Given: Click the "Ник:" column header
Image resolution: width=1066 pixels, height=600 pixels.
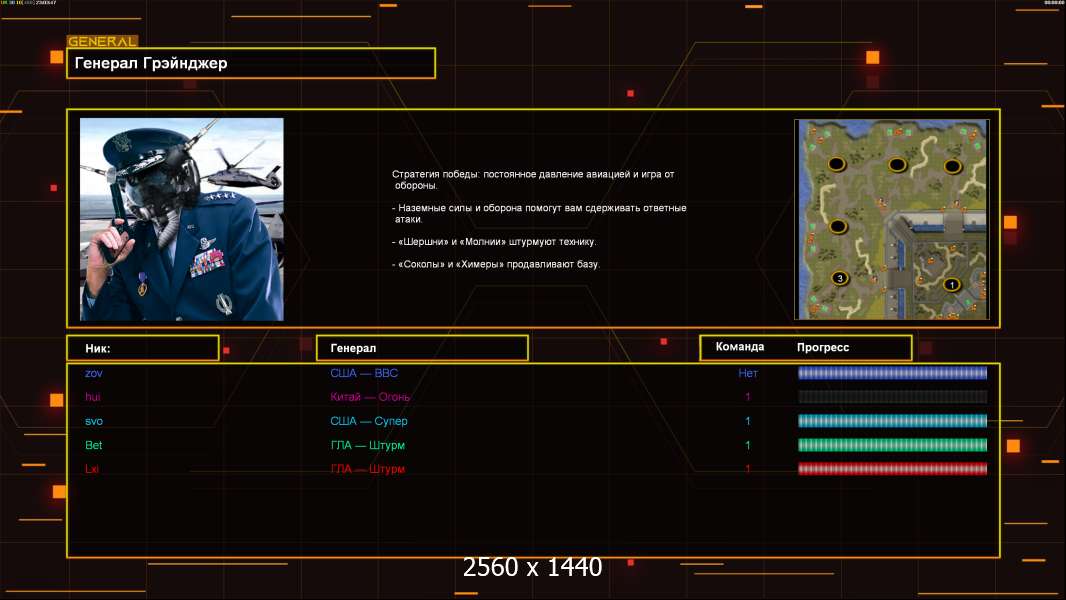Looking at the screenshot, I should (142, 348).
